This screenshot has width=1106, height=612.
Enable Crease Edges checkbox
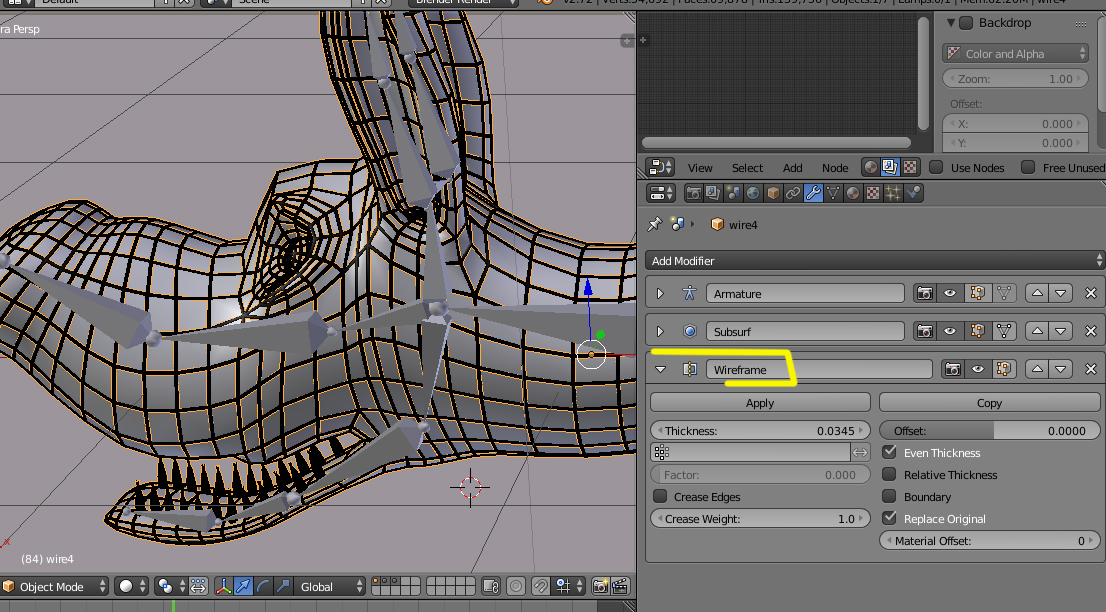tap(660, 497)
